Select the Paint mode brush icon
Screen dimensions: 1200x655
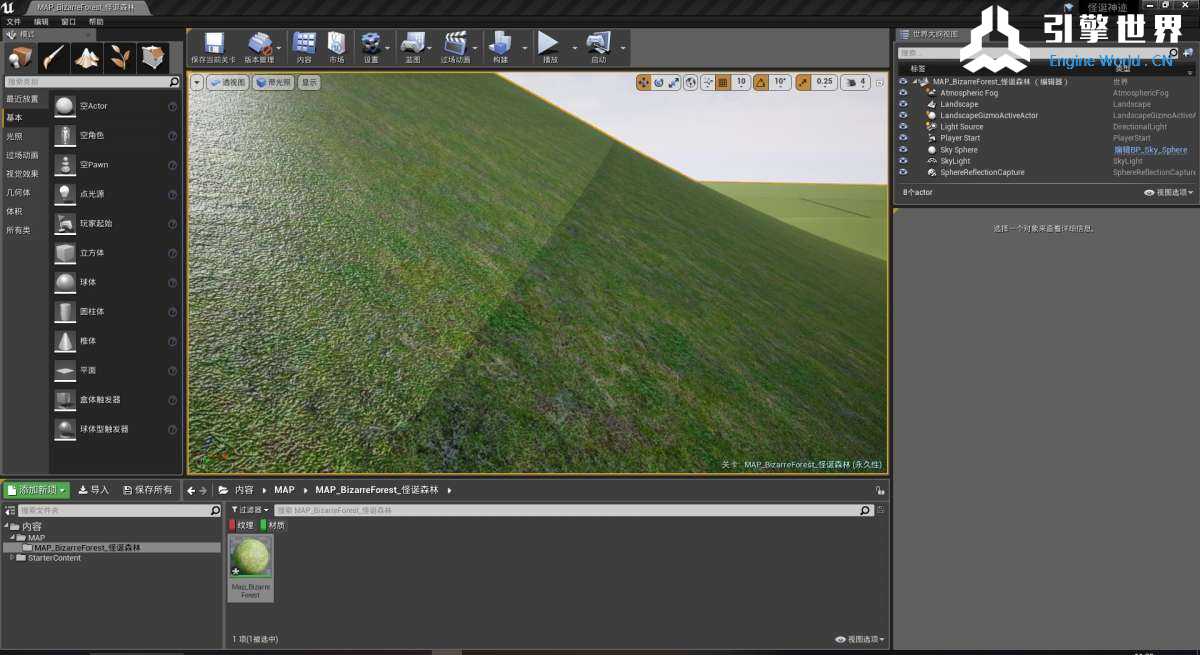coord(54,58)
